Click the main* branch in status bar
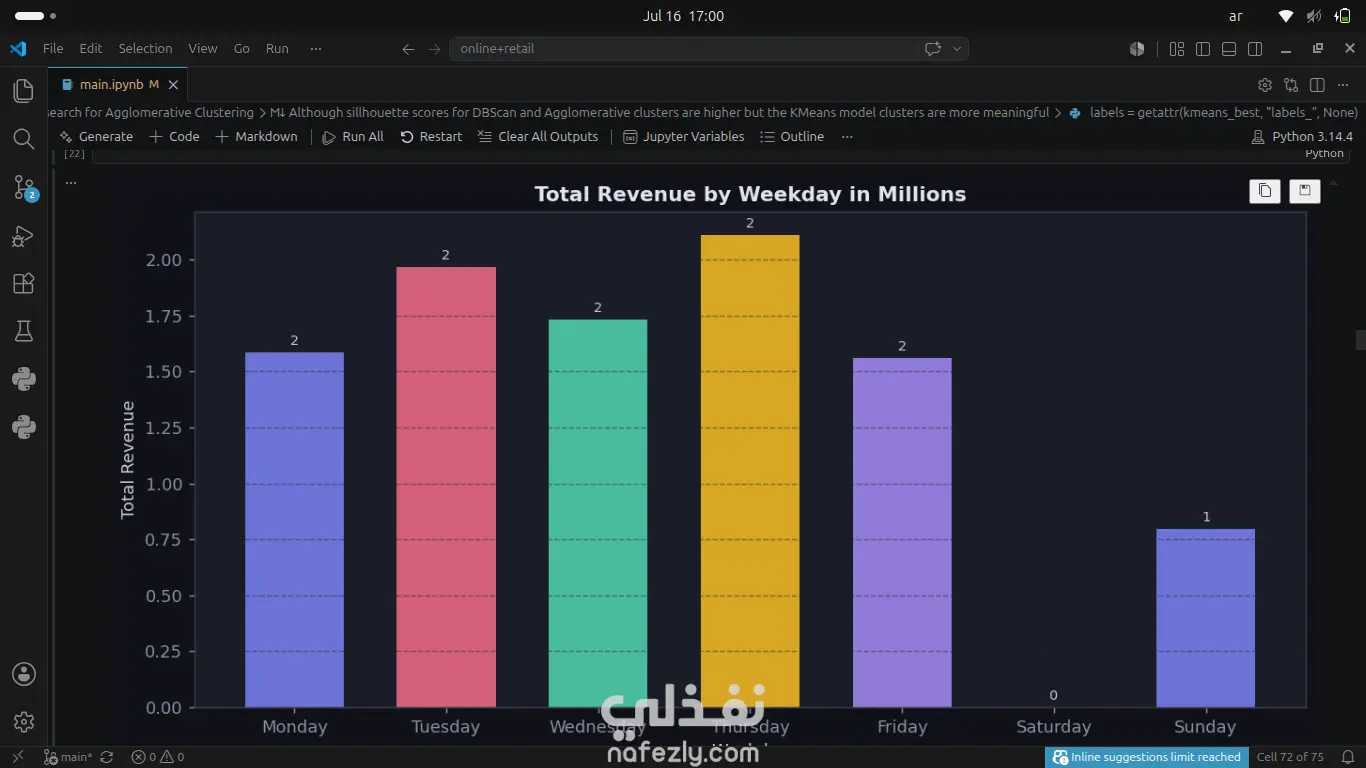The image size is (1366, 768). 68,757
